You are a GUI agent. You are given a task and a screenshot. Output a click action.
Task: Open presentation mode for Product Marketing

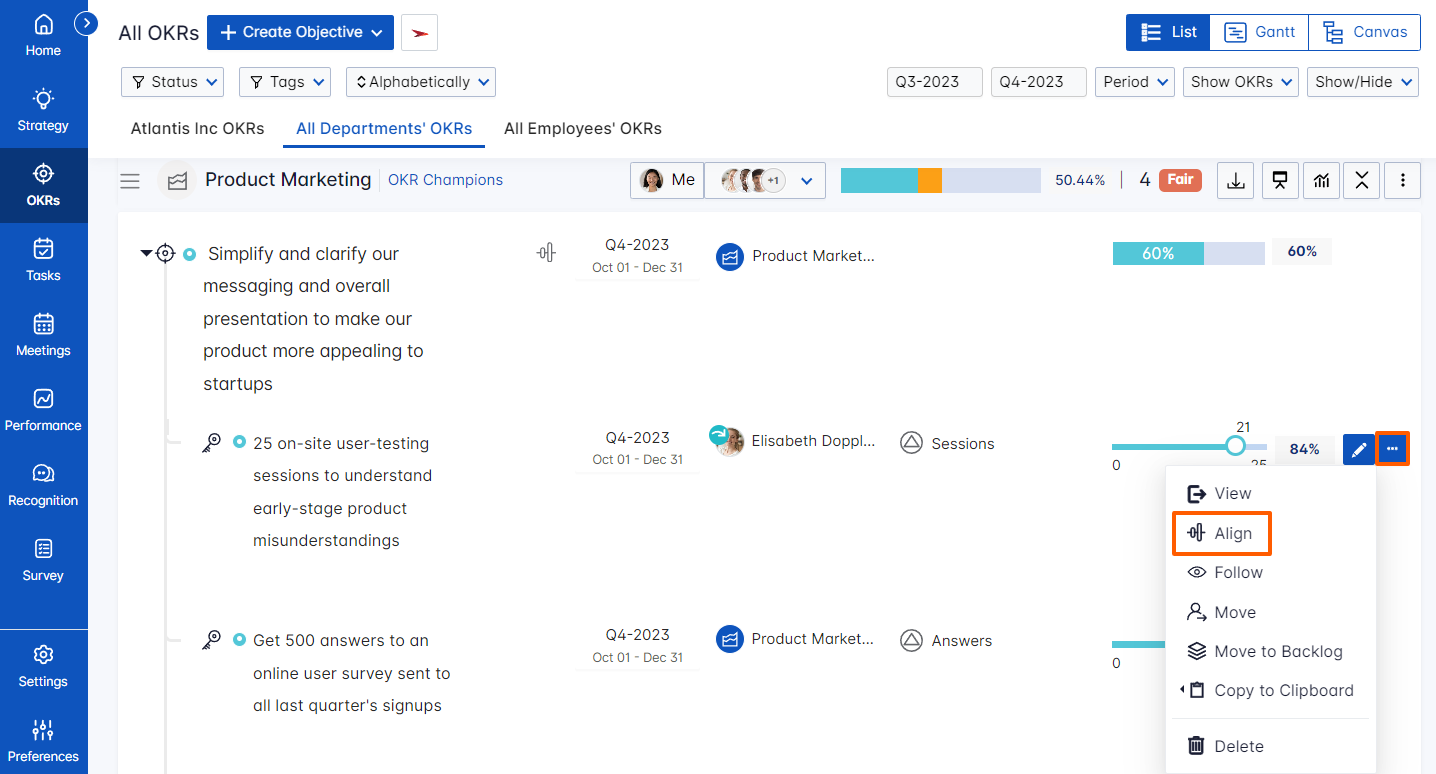tap(1280, 180)
